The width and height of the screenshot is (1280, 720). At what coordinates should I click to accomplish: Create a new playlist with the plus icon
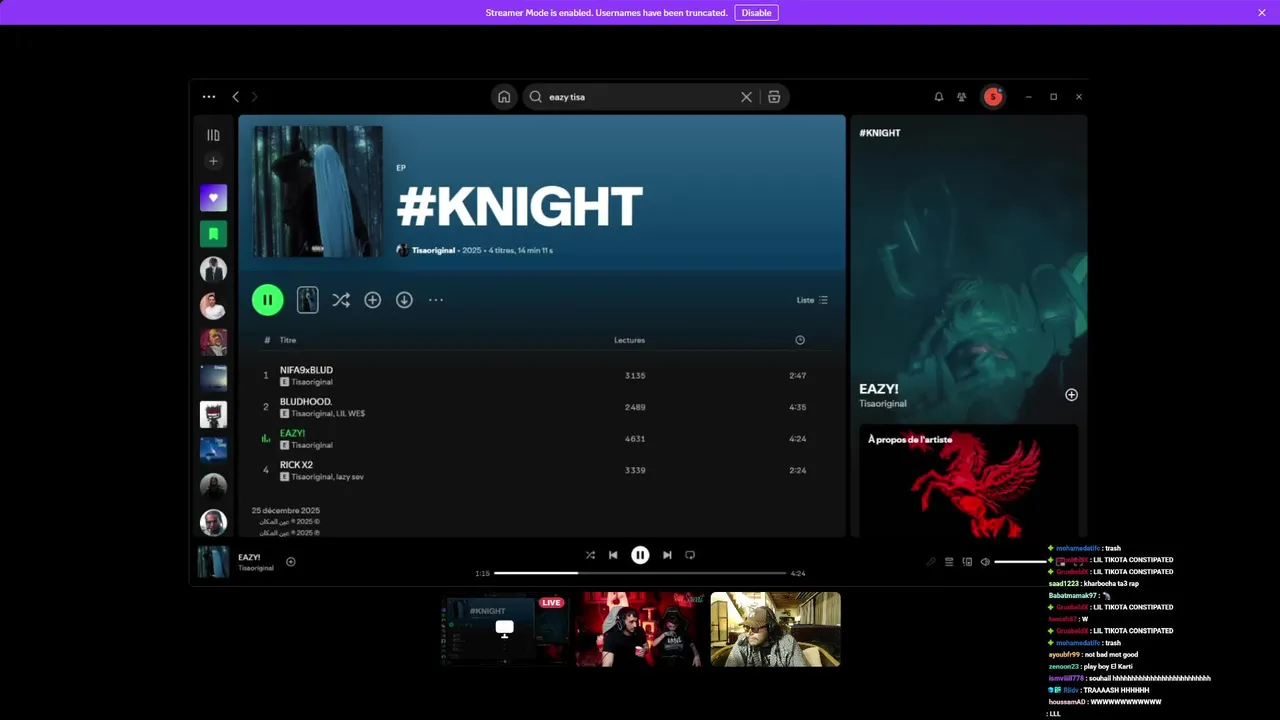tap(213, 161)
